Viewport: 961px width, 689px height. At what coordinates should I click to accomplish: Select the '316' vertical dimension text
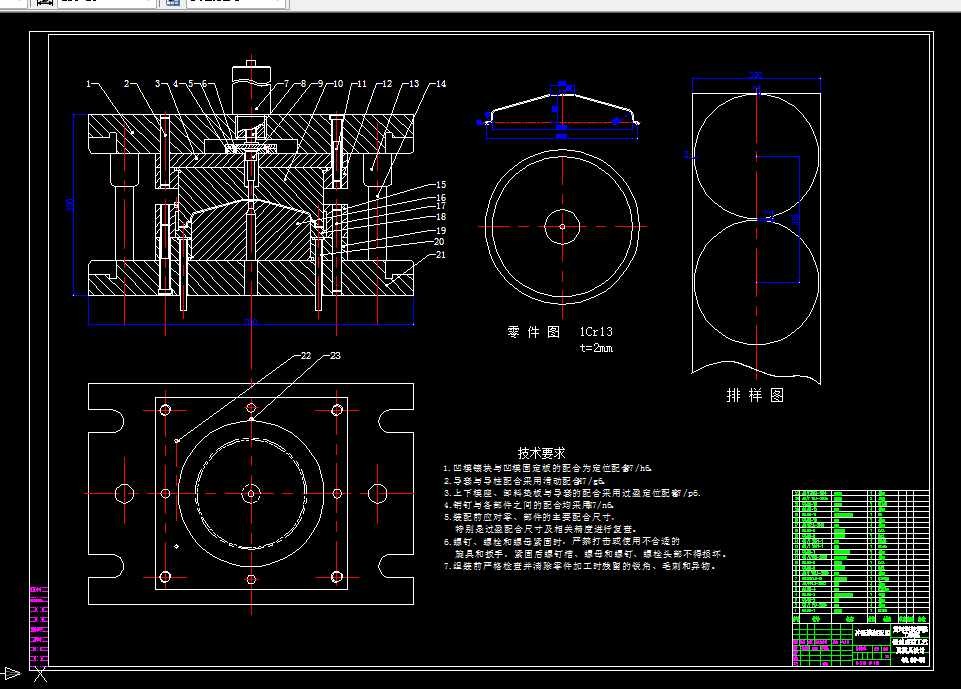(795, 219)
